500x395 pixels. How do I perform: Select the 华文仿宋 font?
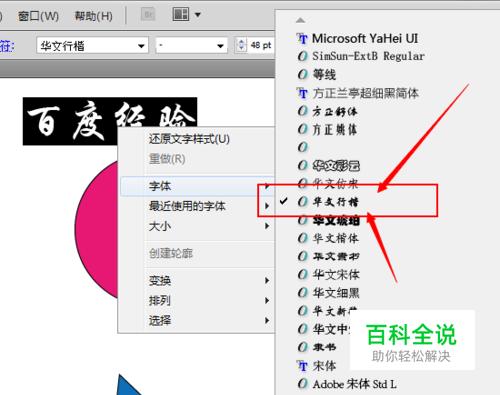pyautogui.click(x=335, y=183)
